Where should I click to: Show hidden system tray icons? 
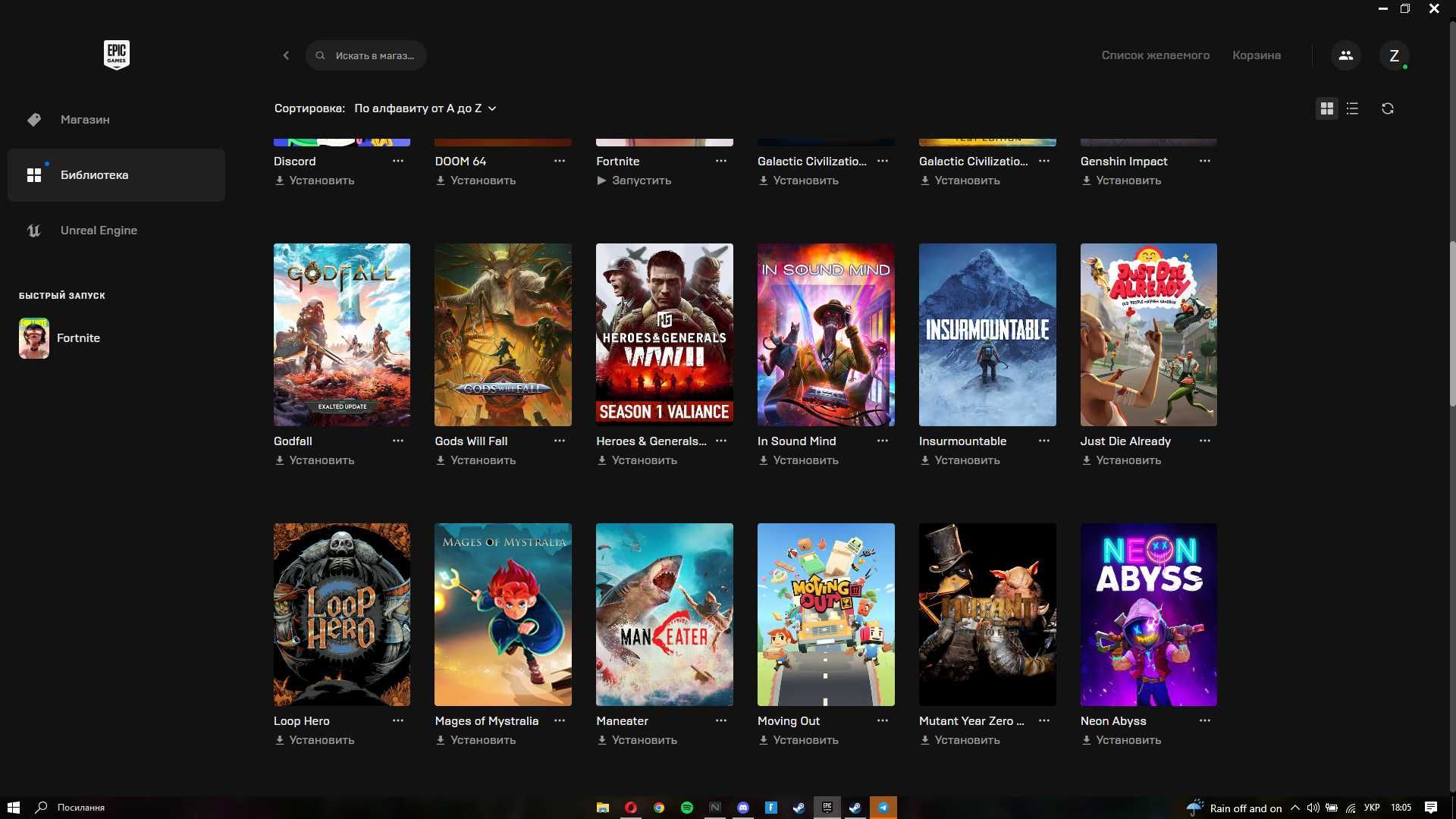1294,808
